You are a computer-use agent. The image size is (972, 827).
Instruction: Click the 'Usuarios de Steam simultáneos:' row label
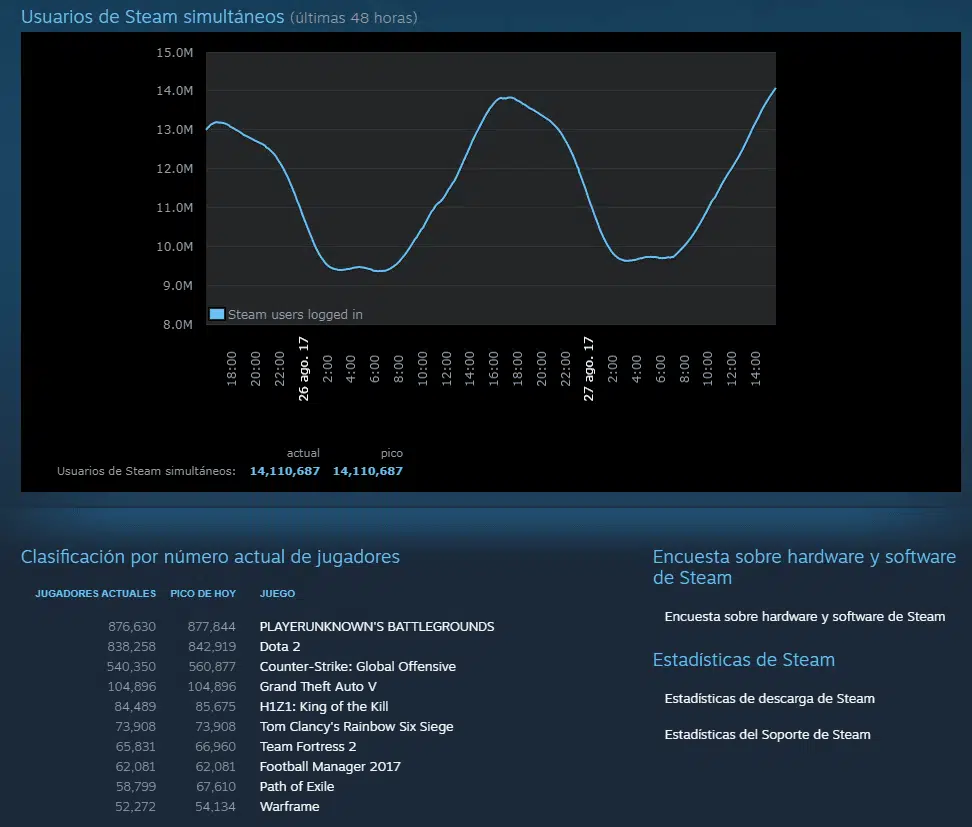[146, 471]
